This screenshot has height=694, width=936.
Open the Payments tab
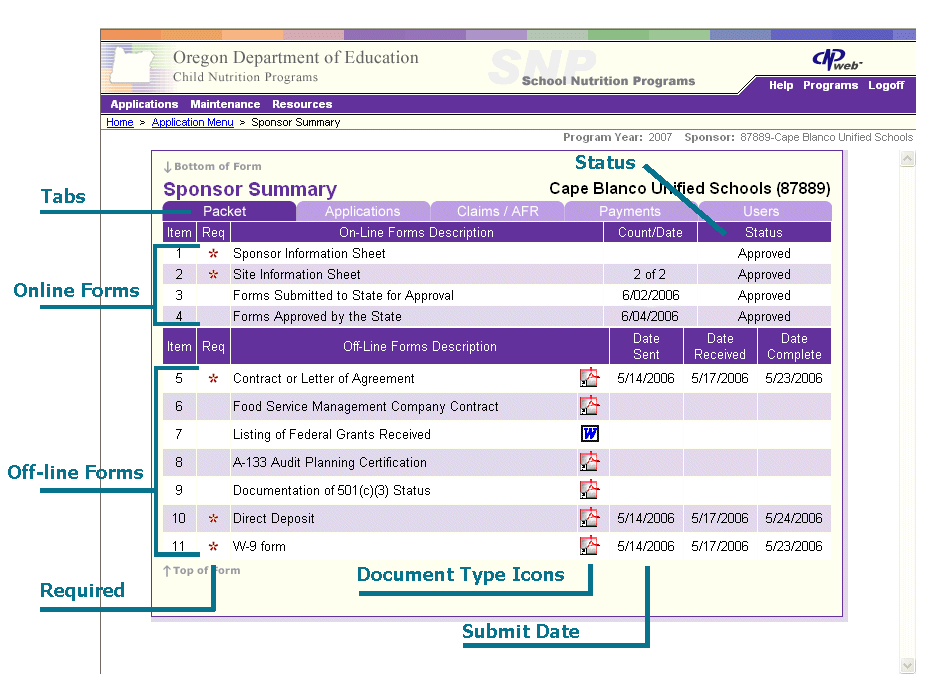[x=630, y=211]
